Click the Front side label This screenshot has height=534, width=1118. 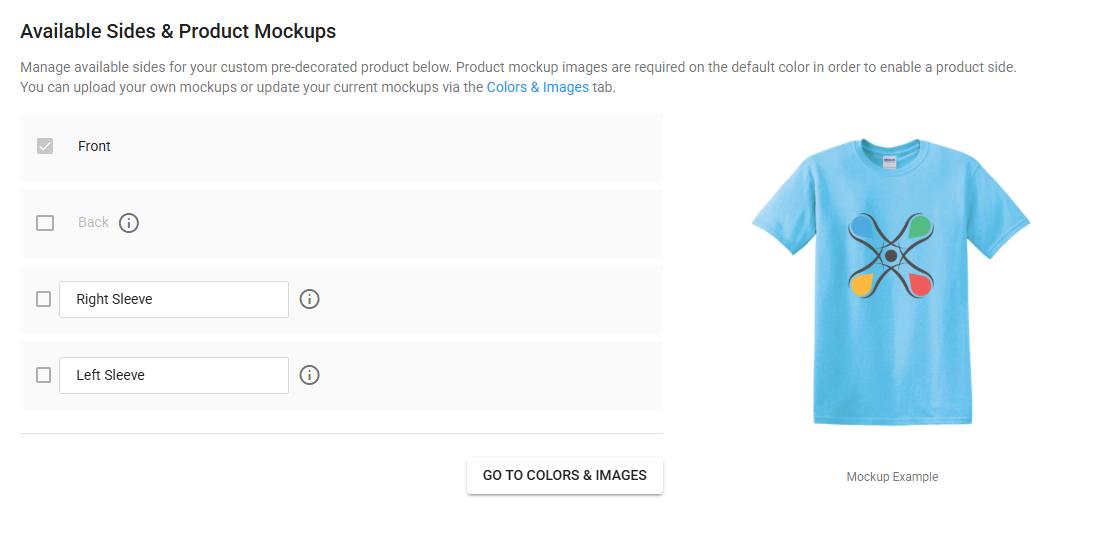(x=94, y=146)
